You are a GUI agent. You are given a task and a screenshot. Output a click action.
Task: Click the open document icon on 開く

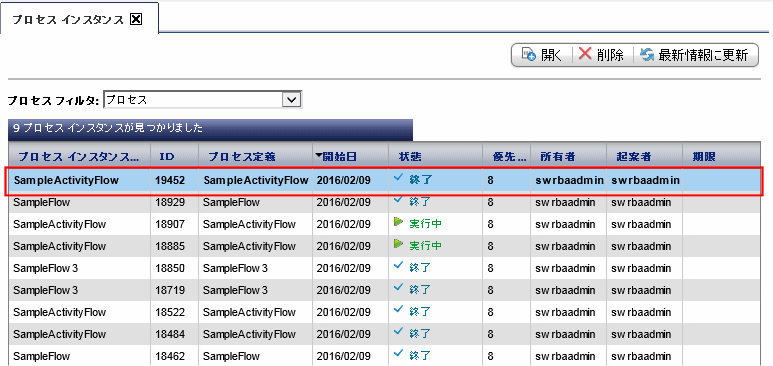529,55
